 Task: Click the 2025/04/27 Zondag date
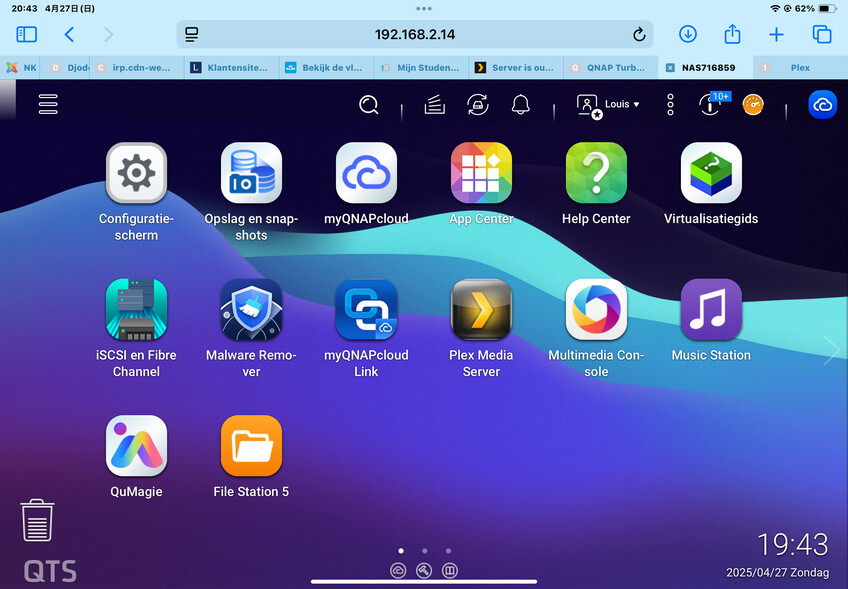click(777, 572)
